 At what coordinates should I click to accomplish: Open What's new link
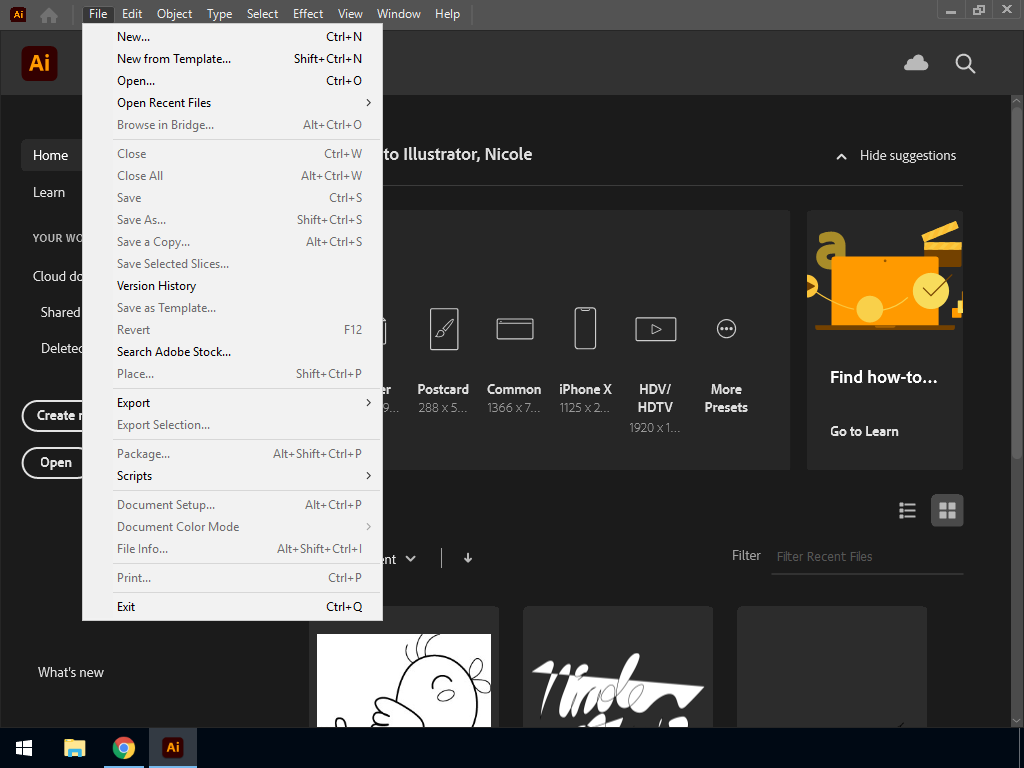(x=71, y=673)
